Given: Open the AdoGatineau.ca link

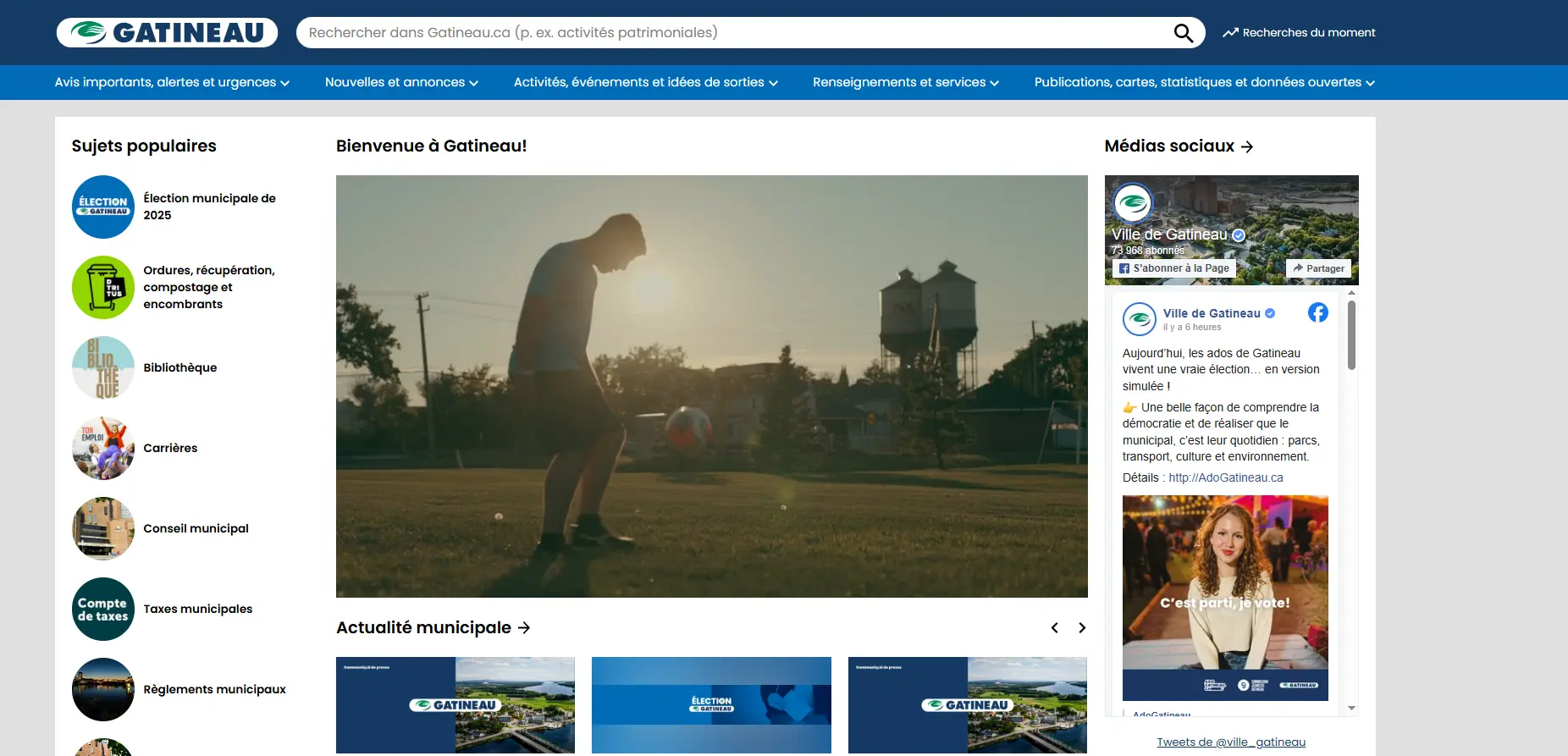Looking at the screenshot, I should [1225, 477].
